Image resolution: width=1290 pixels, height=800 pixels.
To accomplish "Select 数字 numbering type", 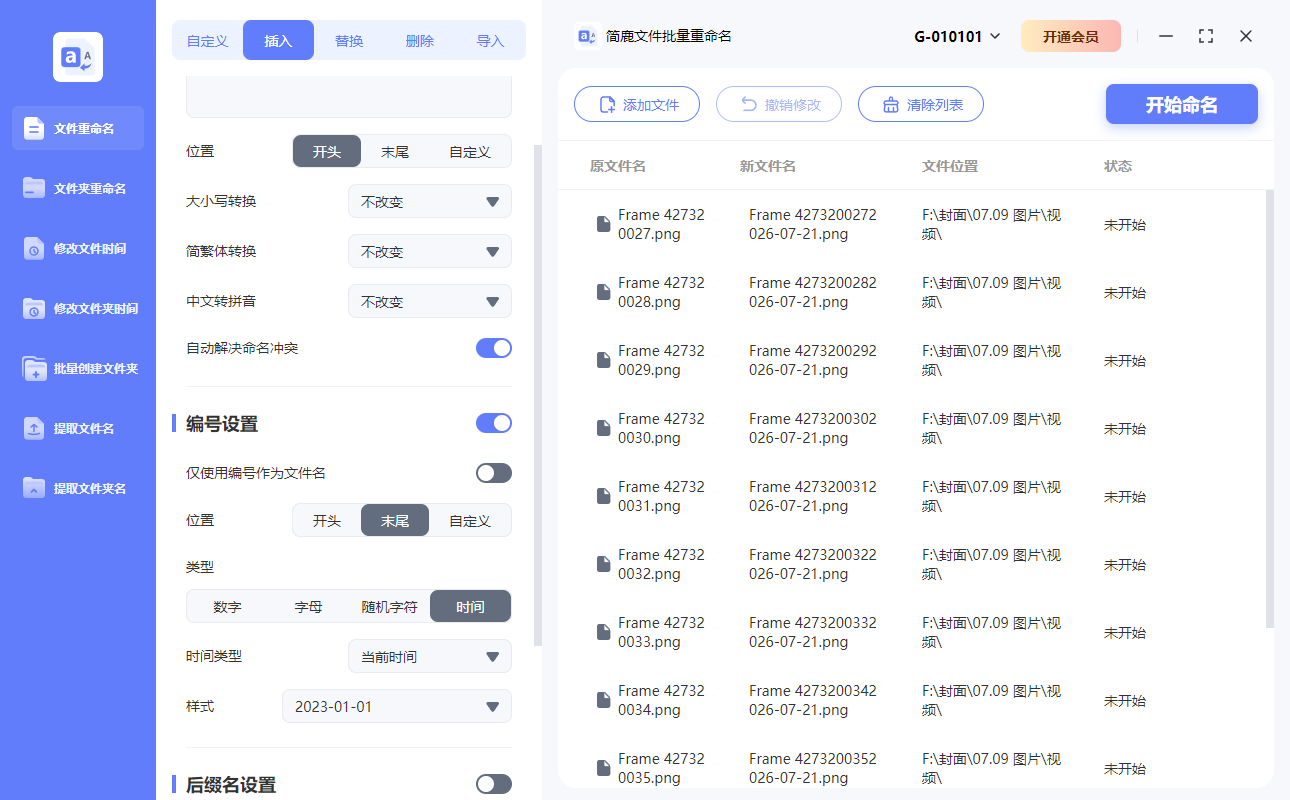I will pos(227,606).
